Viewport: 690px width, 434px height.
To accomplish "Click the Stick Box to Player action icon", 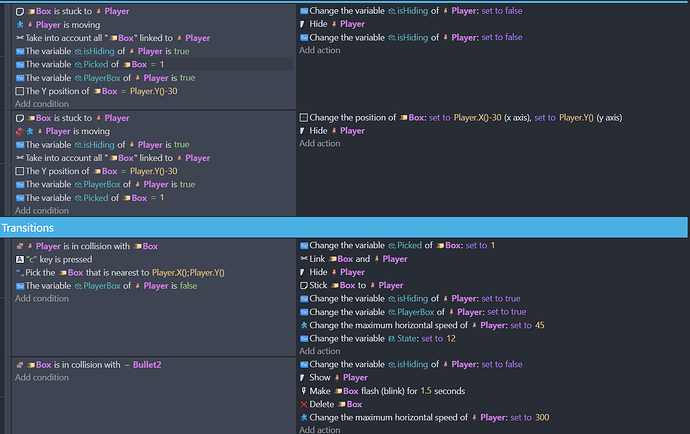I will [304, 285].
